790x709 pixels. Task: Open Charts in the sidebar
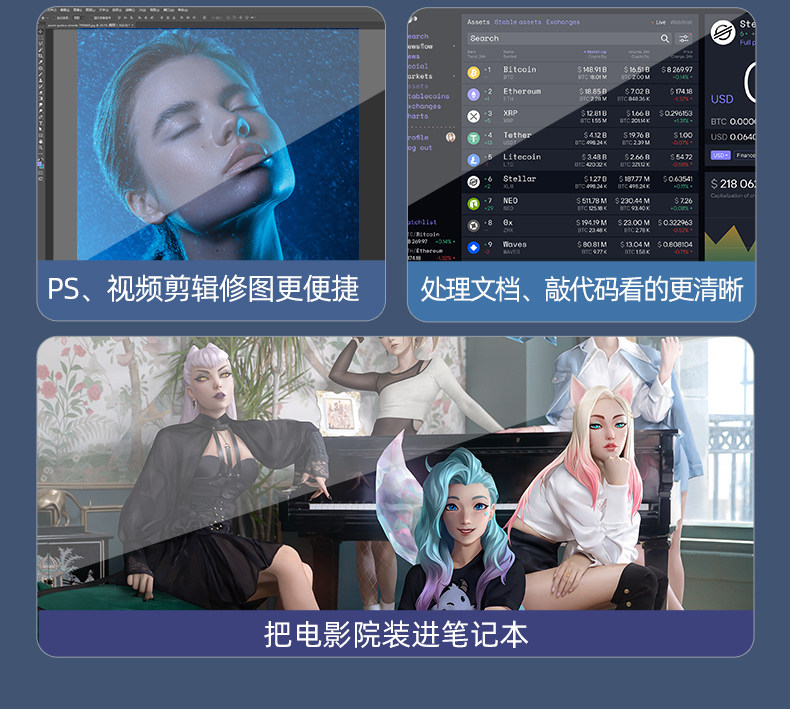tap(418, 116)
